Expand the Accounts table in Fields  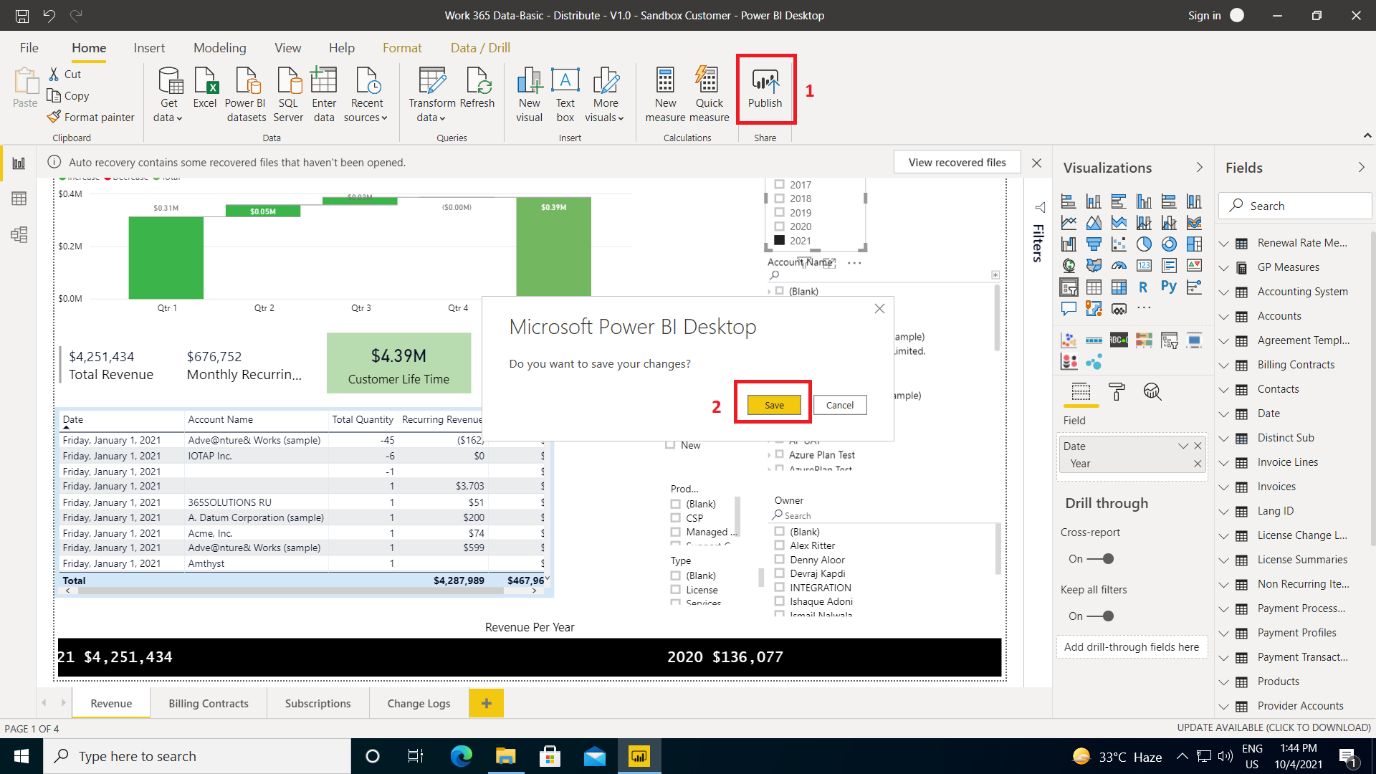(1224, 316)
